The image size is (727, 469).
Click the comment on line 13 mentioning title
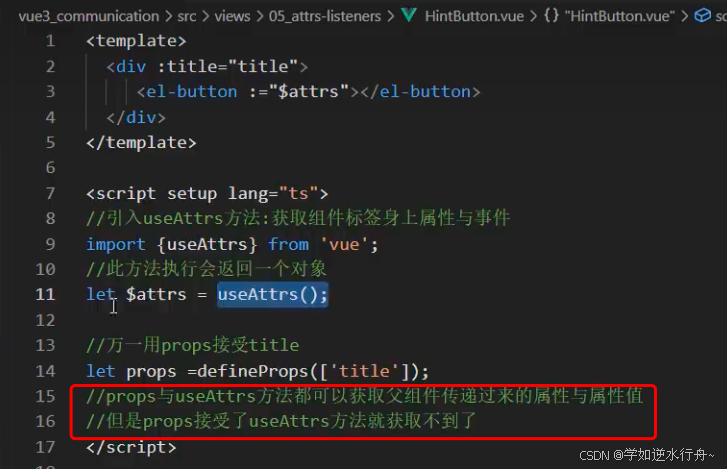[x=192, y=345]
